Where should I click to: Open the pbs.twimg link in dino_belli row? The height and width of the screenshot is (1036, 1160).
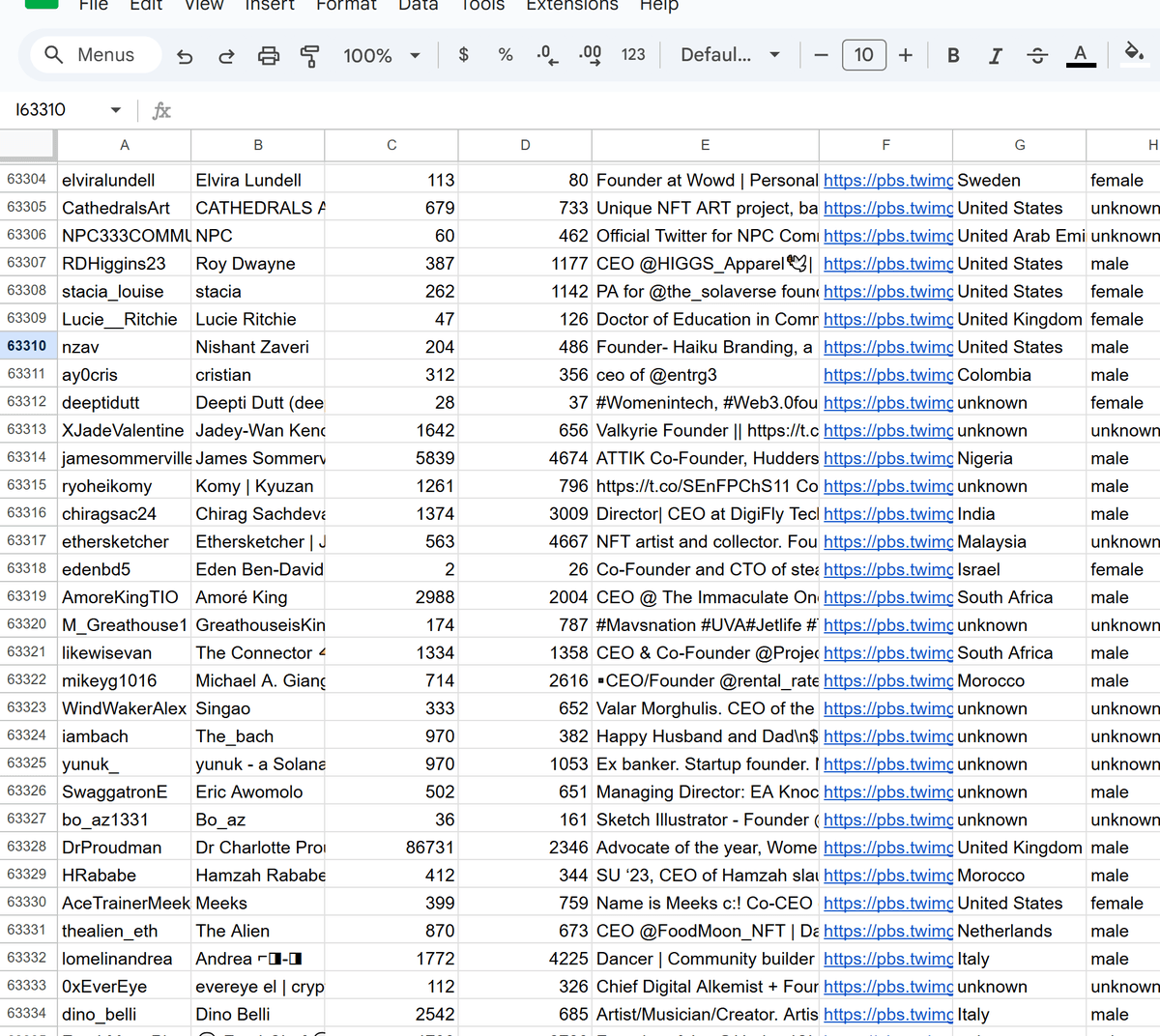click(888, 1015)
